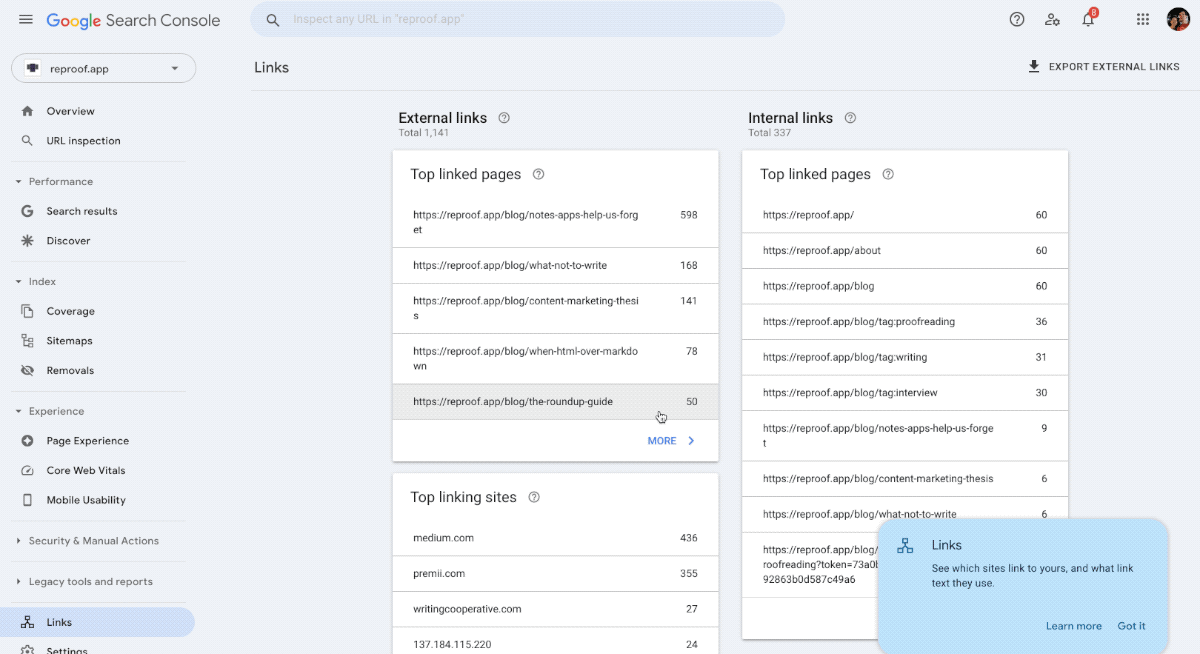Open the account profile avatar

coord(1178,19)
